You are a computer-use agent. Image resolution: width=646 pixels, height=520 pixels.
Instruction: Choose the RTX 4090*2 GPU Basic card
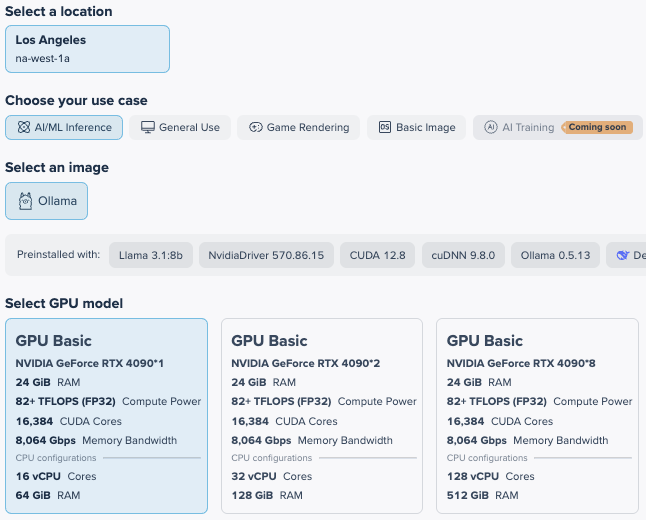[322, 415]
